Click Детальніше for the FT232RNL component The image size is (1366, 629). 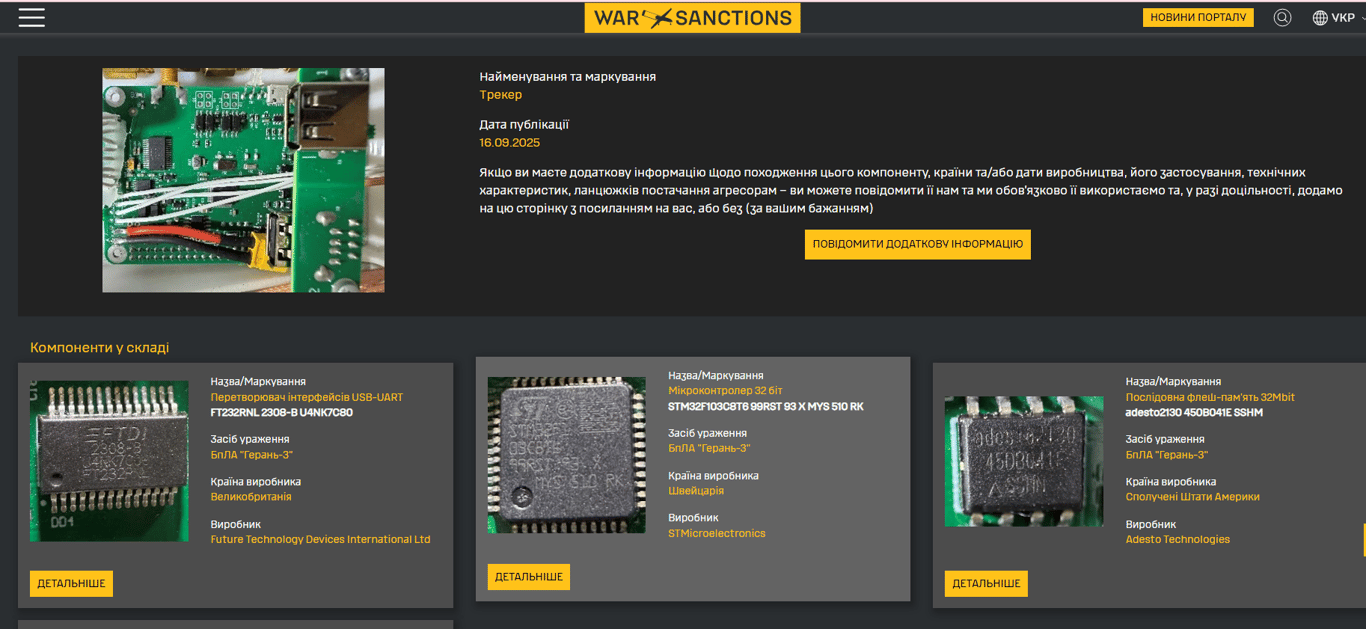pos(71,583)
